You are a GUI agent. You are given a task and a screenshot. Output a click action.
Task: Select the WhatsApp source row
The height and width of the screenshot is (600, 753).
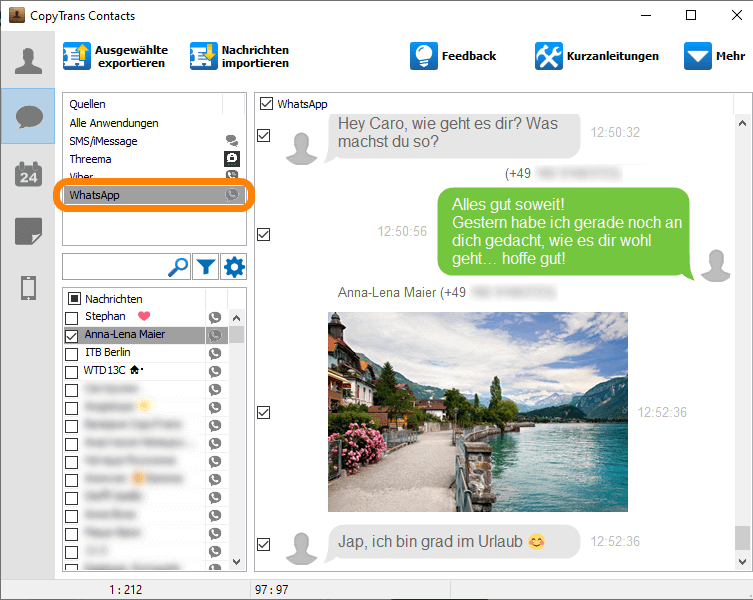[154, 195]
